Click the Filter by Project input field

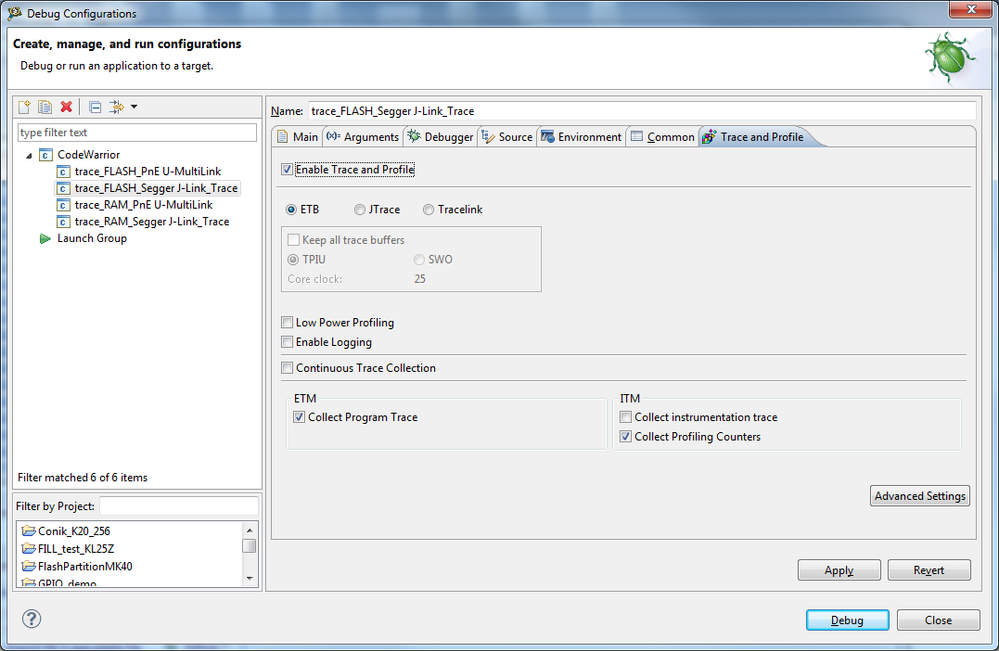(x=179, y=506)
